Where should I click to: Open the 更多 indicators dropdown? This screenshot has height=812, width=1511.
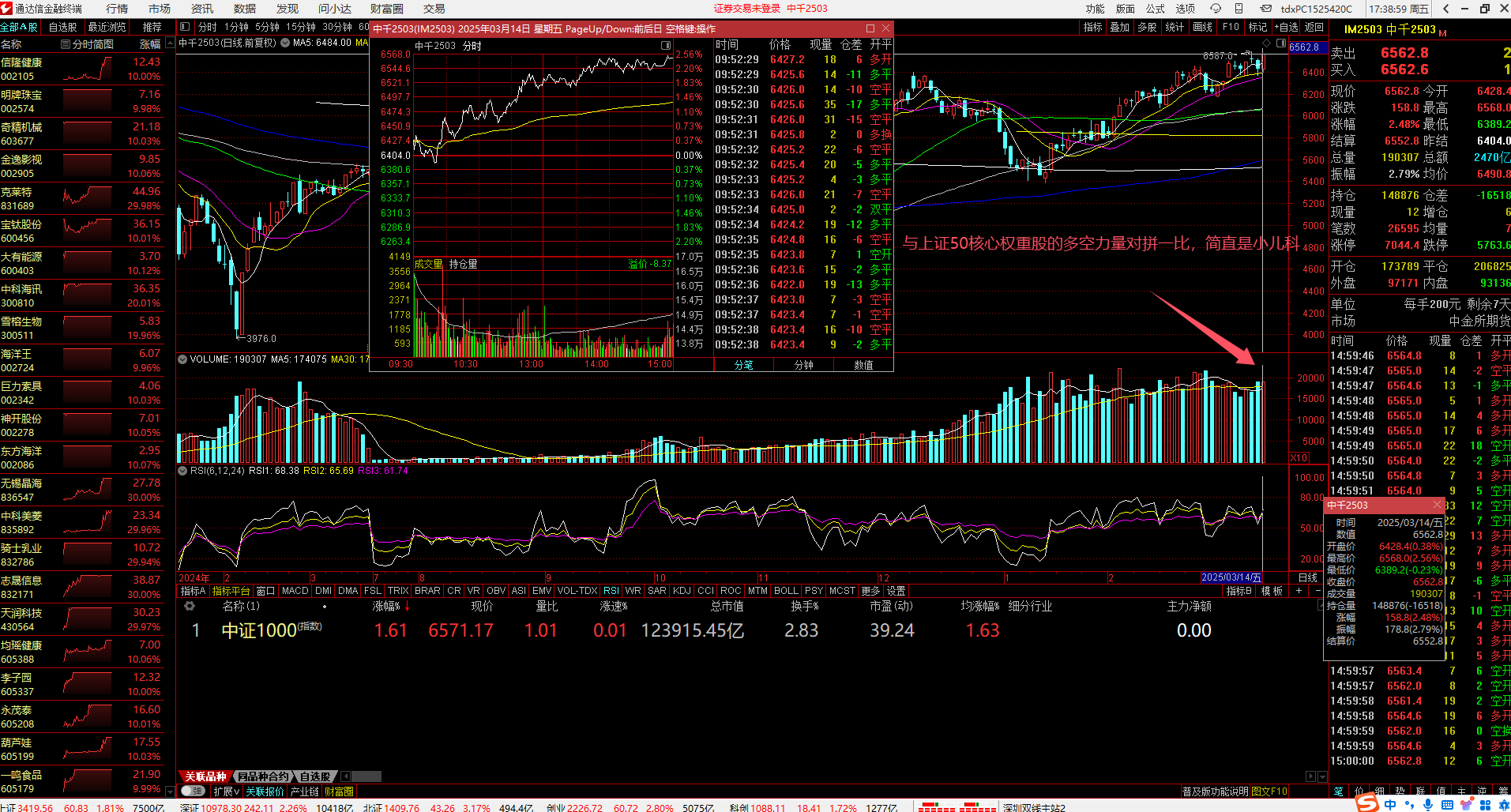tap(870, 591)
